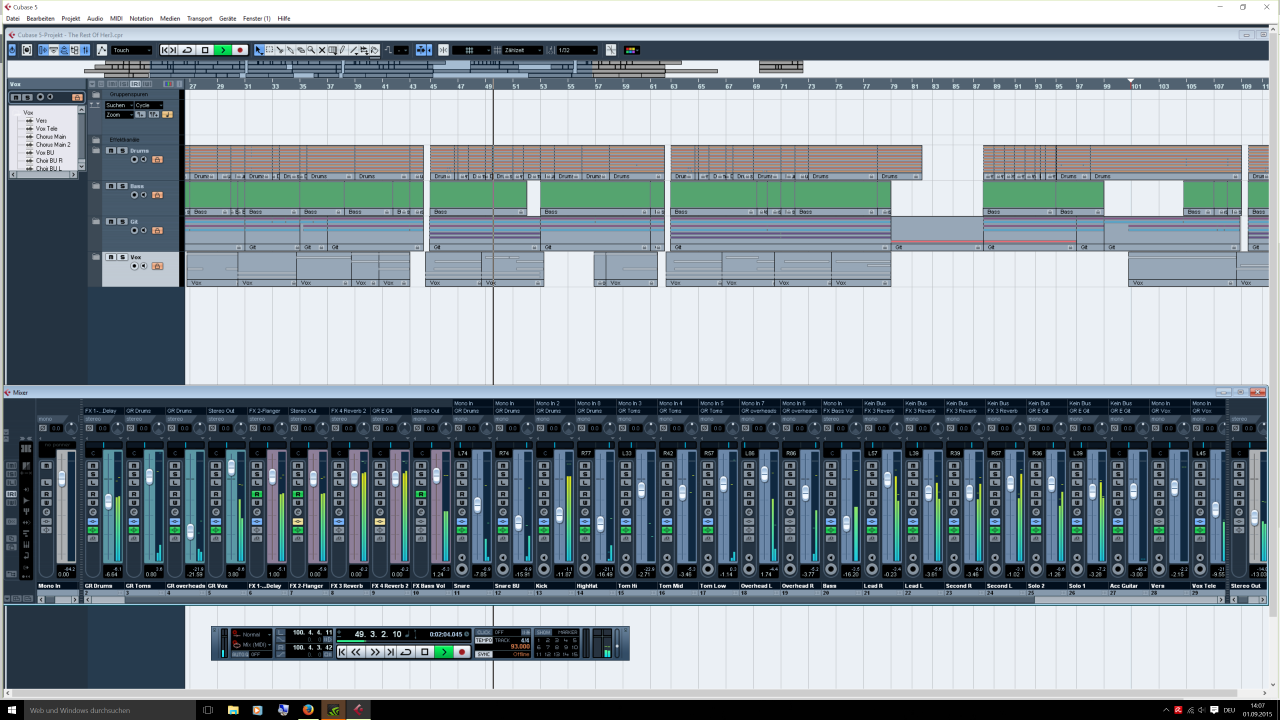Open the Projekt menu

[71, 18]
